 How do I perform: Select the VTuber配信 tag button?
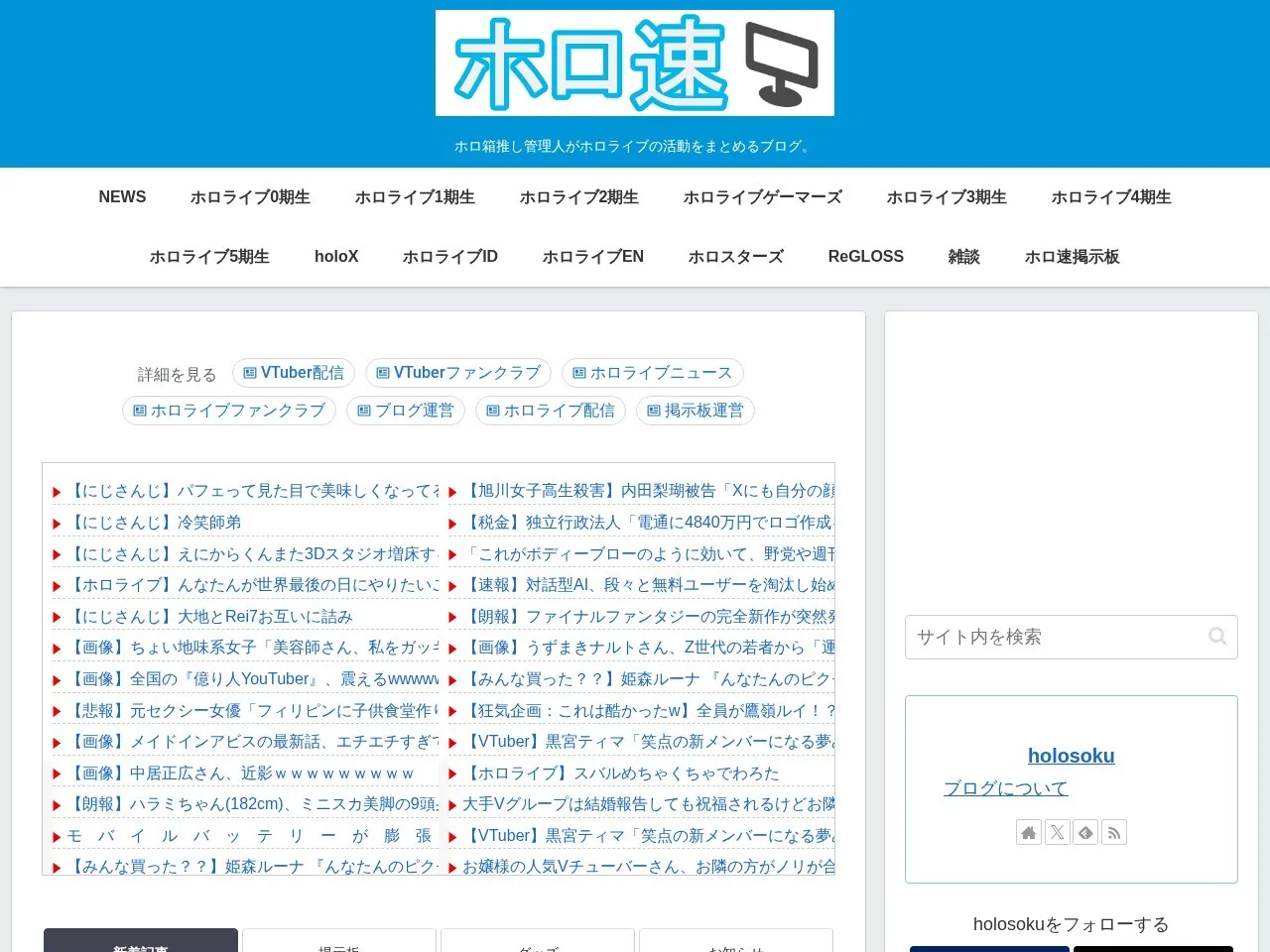coord(294,373)
